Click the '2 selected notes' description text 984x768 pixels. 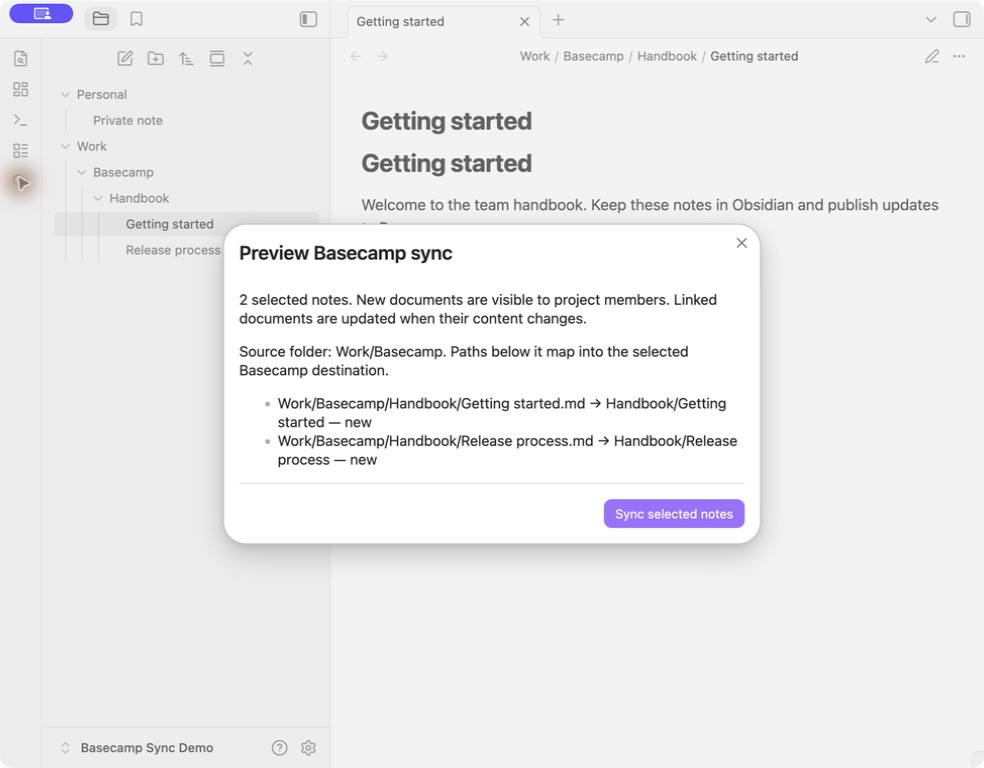click(478, 309)
